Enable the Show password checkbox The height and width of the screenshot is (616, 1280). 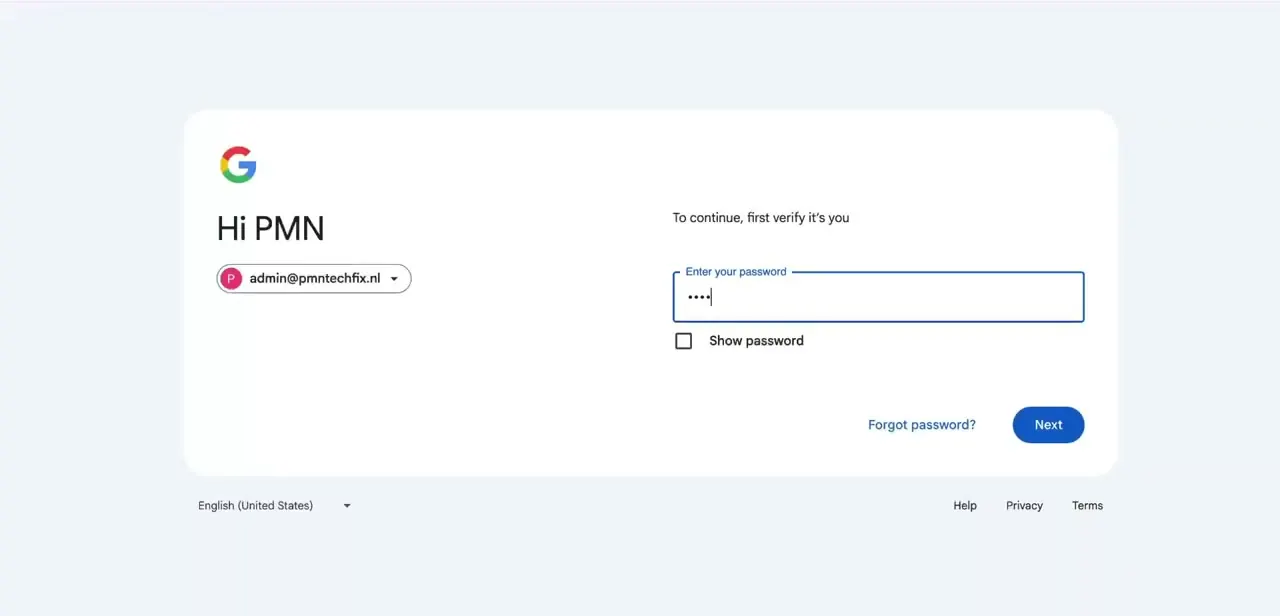point(684,341)
